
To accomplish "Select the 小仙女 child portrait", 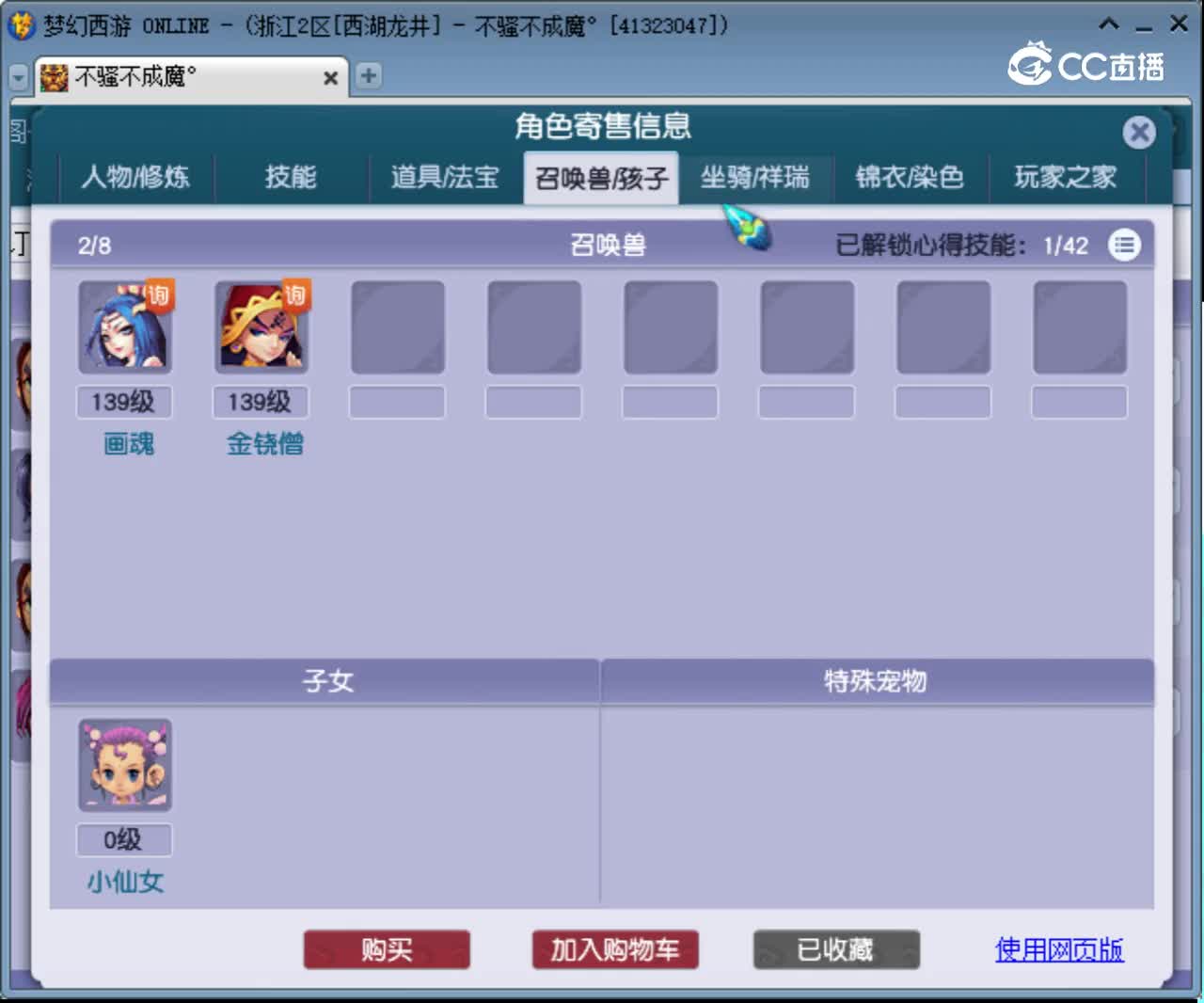I will click(124, 765).
